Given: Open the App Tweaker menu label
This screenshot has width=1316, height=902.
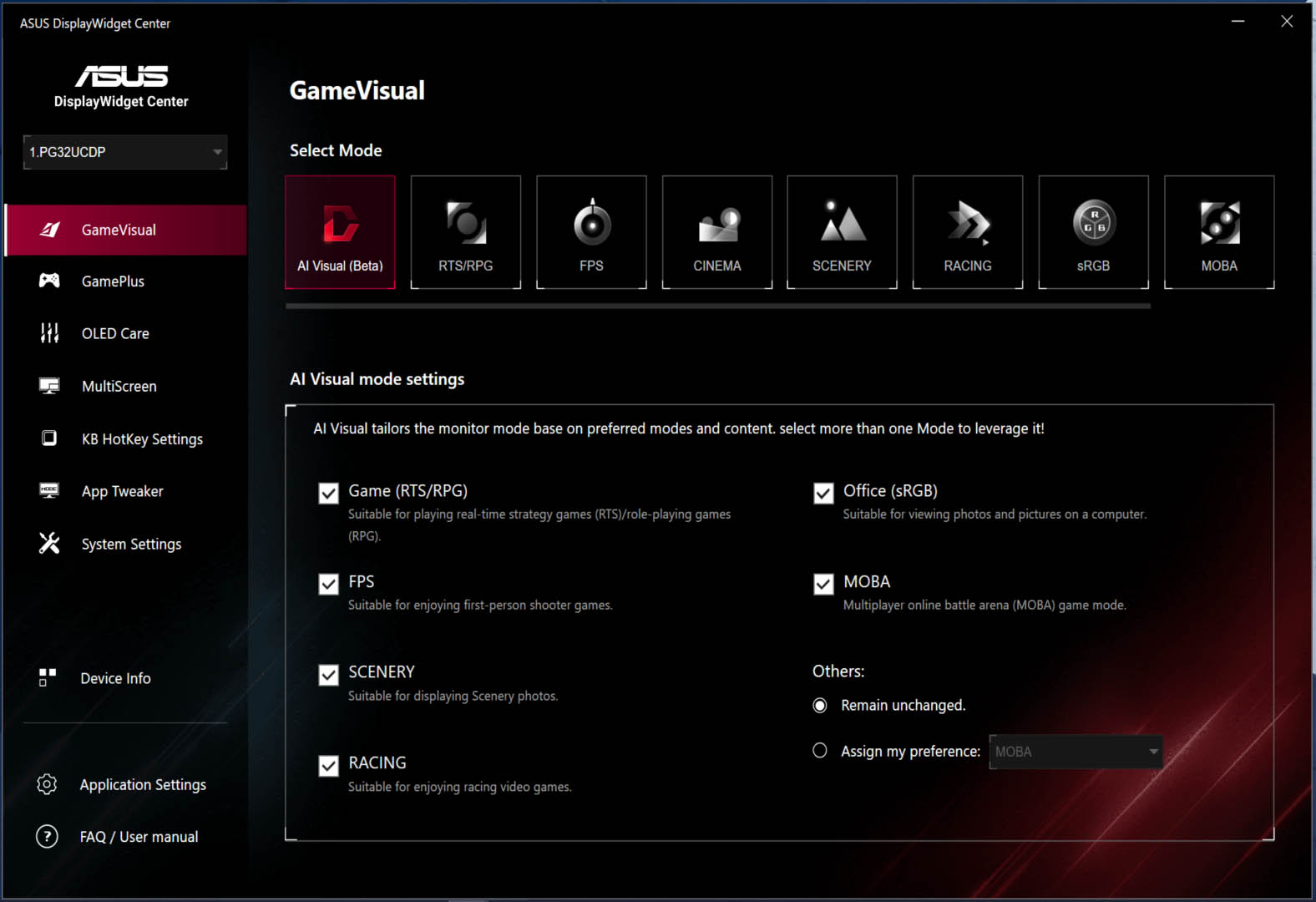Looking at the screenshot, I should [x=123, y=491].
